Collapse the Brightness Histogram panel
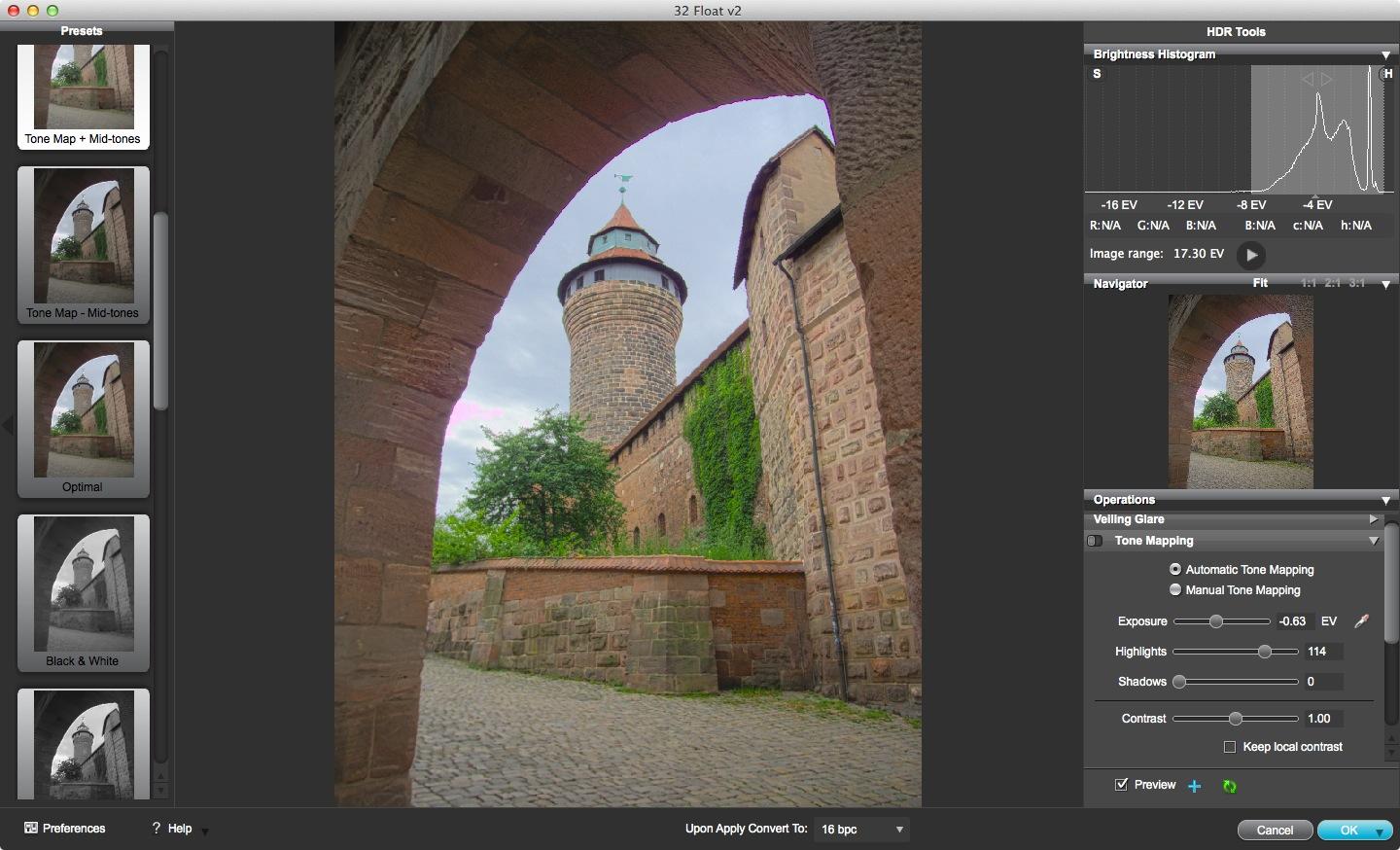The width and height of the screenshot is (1400, 850). pos(1385,54)
